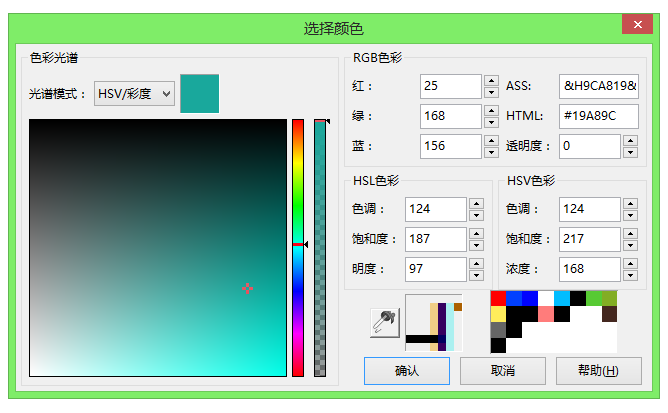Screen dimensions: 668x413
Task: Select the red recent color swatch
Action: [498, 298]
